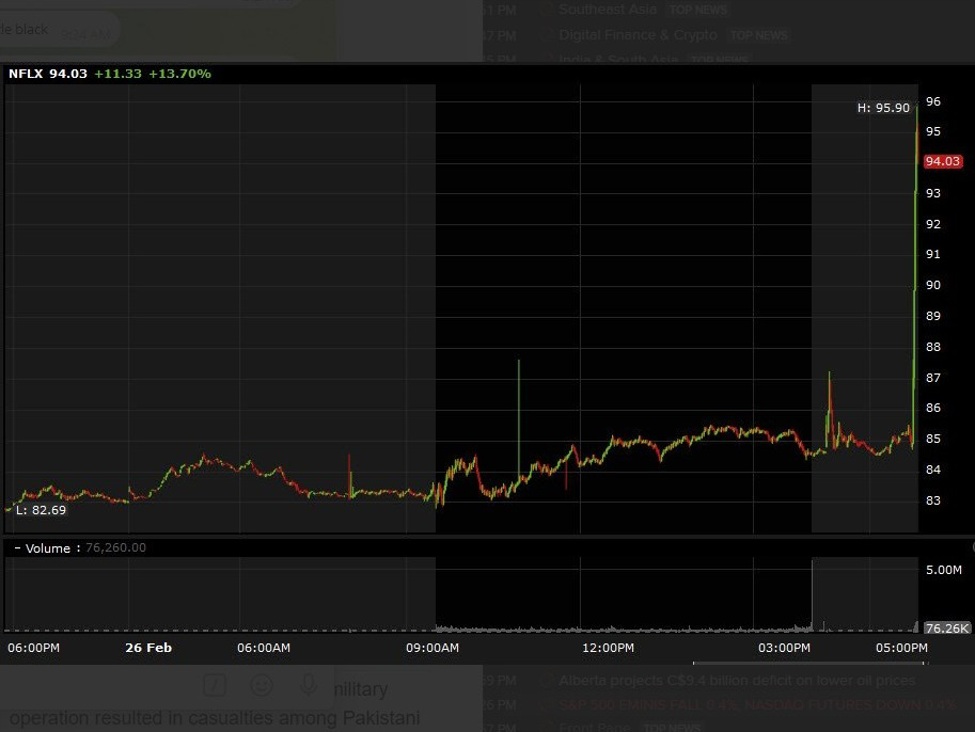Click the +13.70% percent change value
This screenshot has width=975, height=732.
[x=179, y=74]
